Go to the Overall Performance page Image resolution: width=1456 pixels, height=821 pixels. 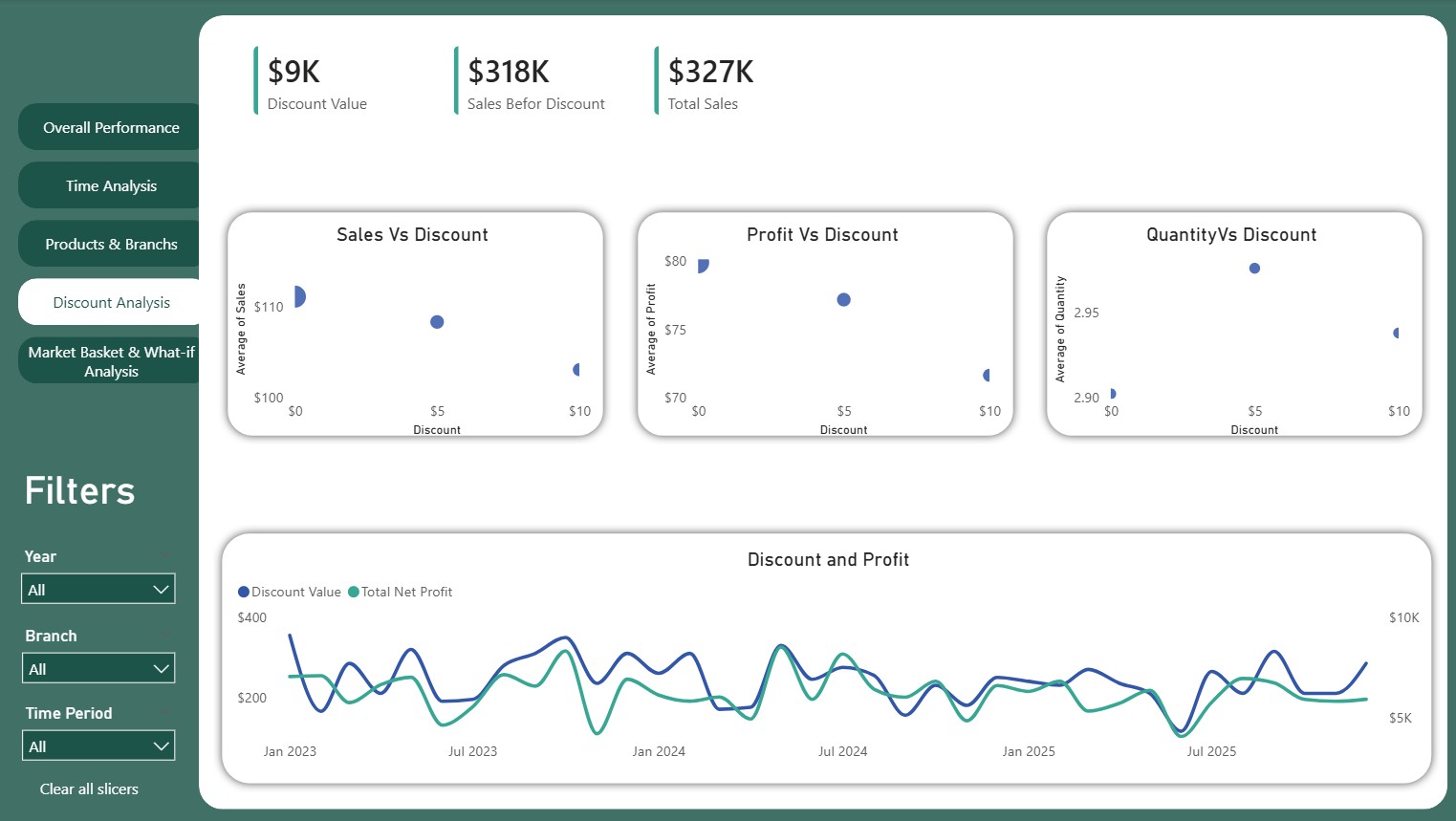pyautogui.click(x=111, y=127)
